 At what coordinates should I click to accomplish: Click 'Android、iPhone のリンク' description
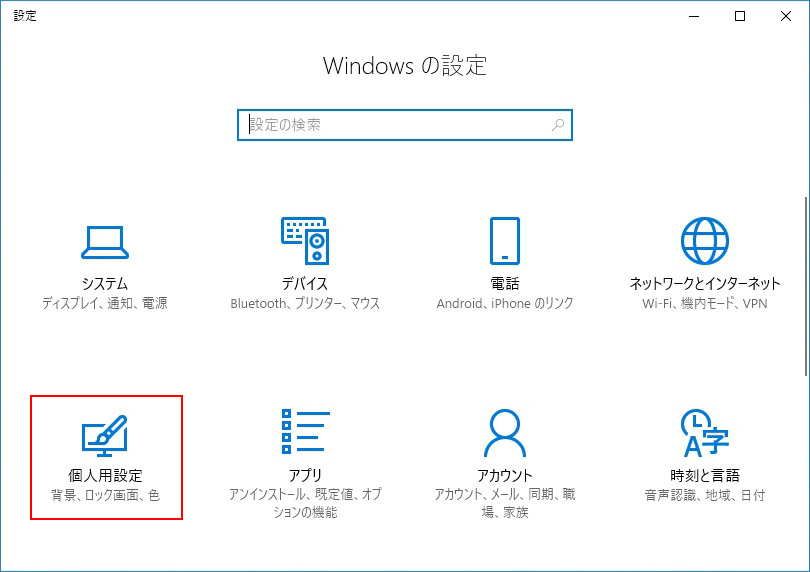pos(505,303)
